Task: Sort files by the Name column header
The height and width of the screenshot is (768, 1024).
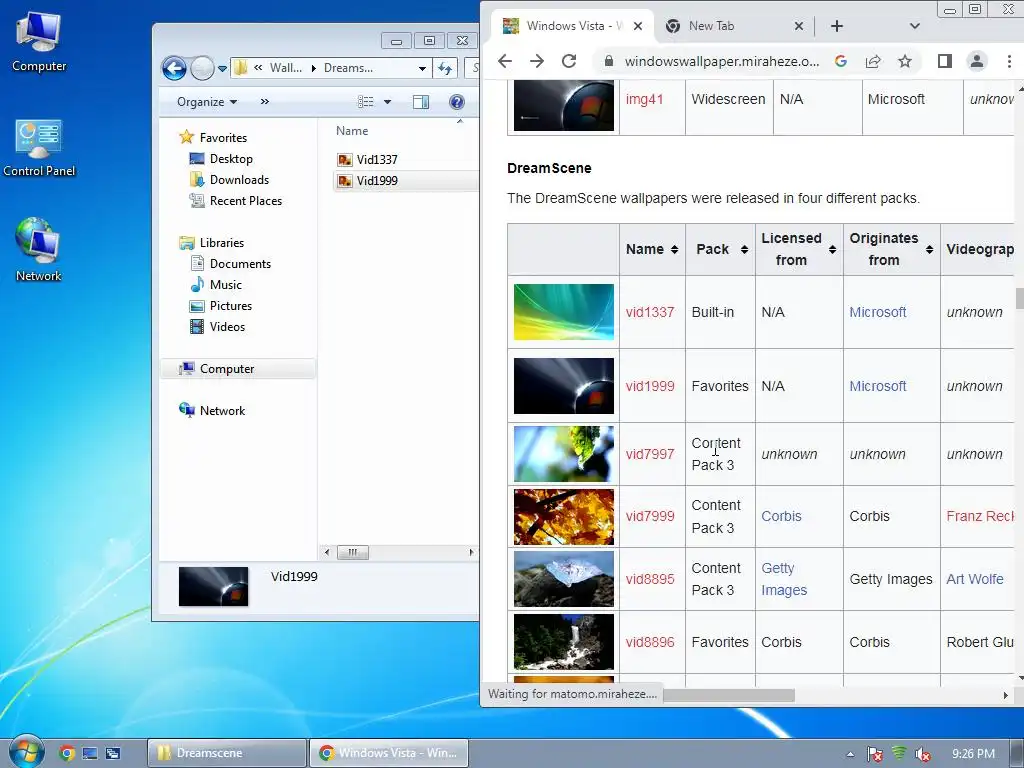Action: (x=352, y=131)
